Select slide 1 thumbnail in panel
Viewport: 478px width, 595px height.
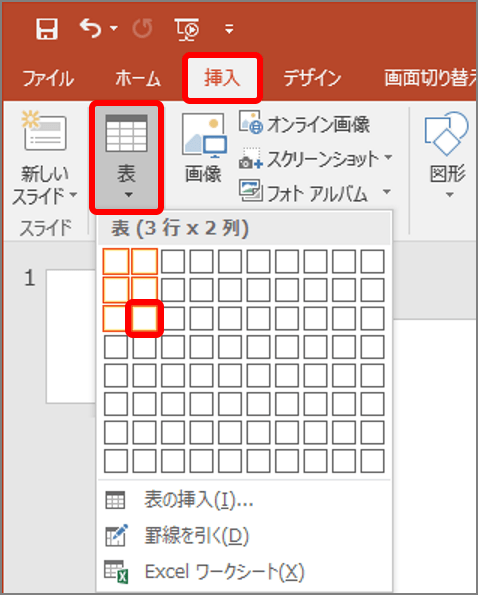pyautogui.click(x=71, y=336)
